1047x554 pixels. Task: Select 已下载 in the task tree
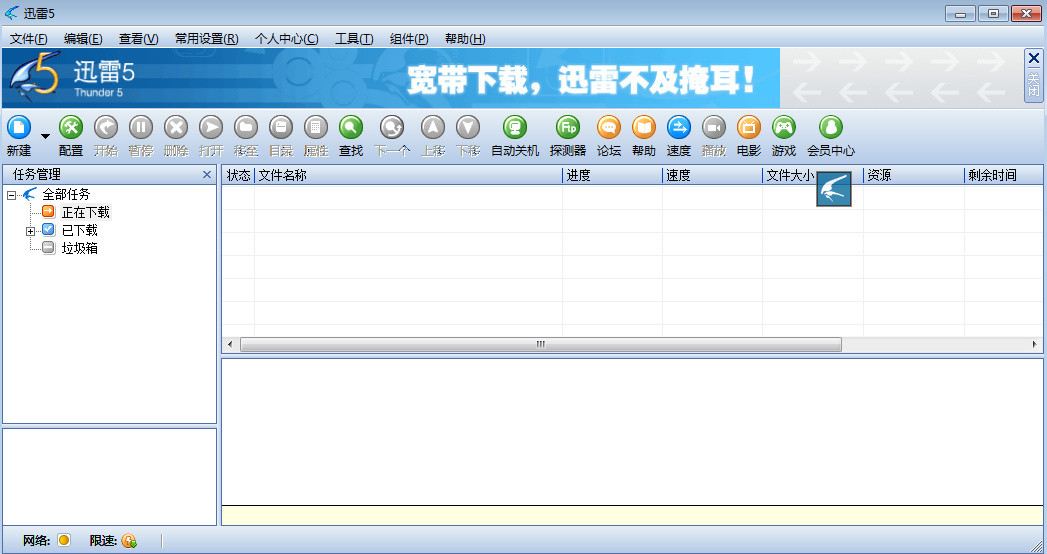pos(79,230)
